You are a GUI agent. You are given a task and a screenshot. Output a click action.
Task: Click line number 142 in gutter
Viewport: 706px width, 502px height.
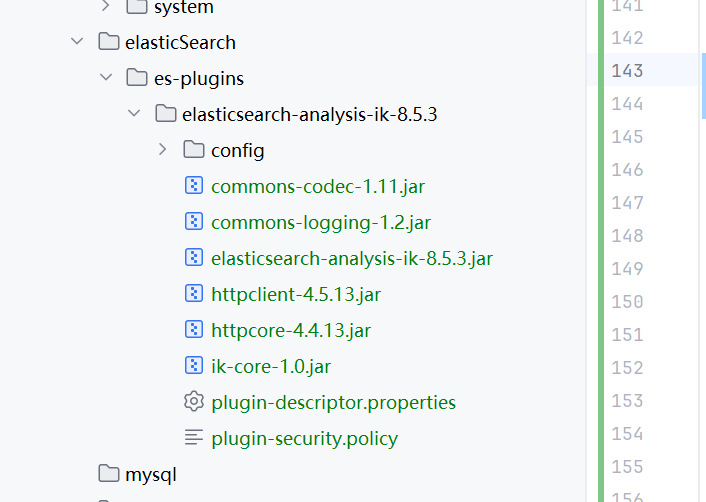pyautogui.click(x=627, y=38)
